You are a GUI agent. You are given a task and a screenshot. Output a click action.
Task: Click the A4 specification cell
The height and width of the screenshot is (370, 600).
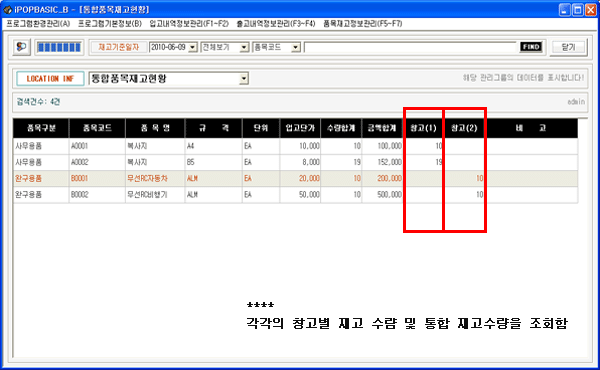pyautogui.click(x=214, y=146)
